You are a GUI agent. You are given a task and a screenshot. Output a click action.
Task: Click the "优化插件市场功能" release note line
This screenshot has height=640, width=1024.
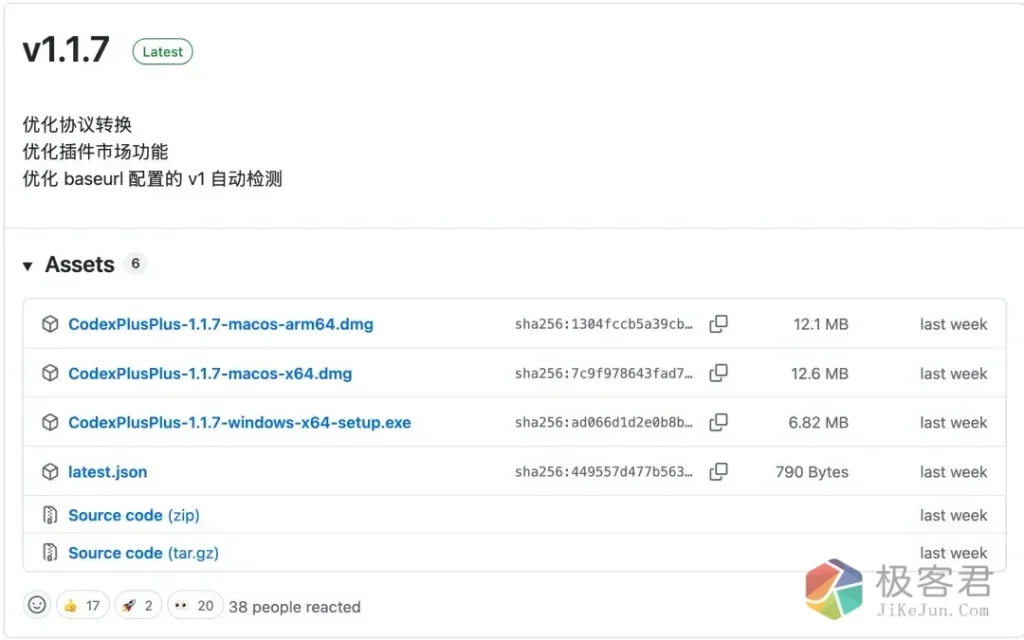[x=95, y=152]
